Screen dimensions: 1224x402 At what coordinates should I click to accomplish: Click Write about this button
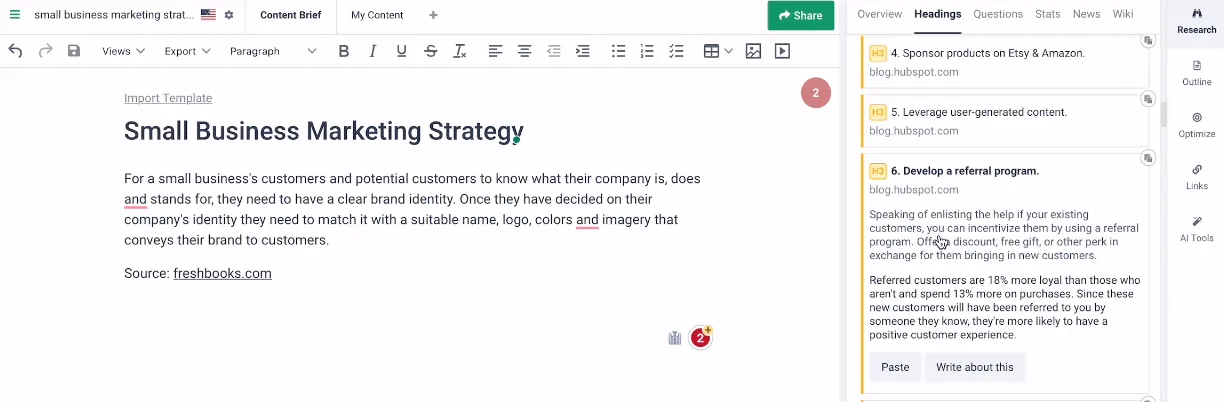[x=975, y=367]
